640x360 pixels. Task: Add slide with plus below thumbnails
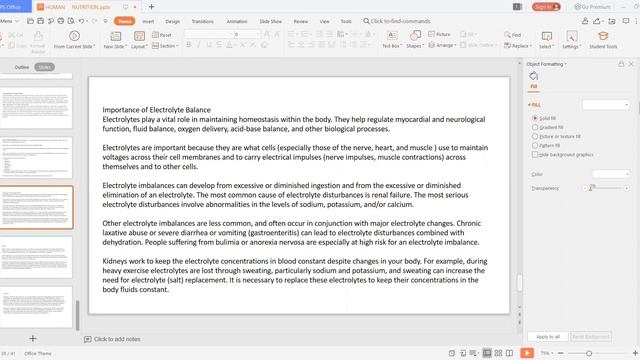click(x=33, y=338)
